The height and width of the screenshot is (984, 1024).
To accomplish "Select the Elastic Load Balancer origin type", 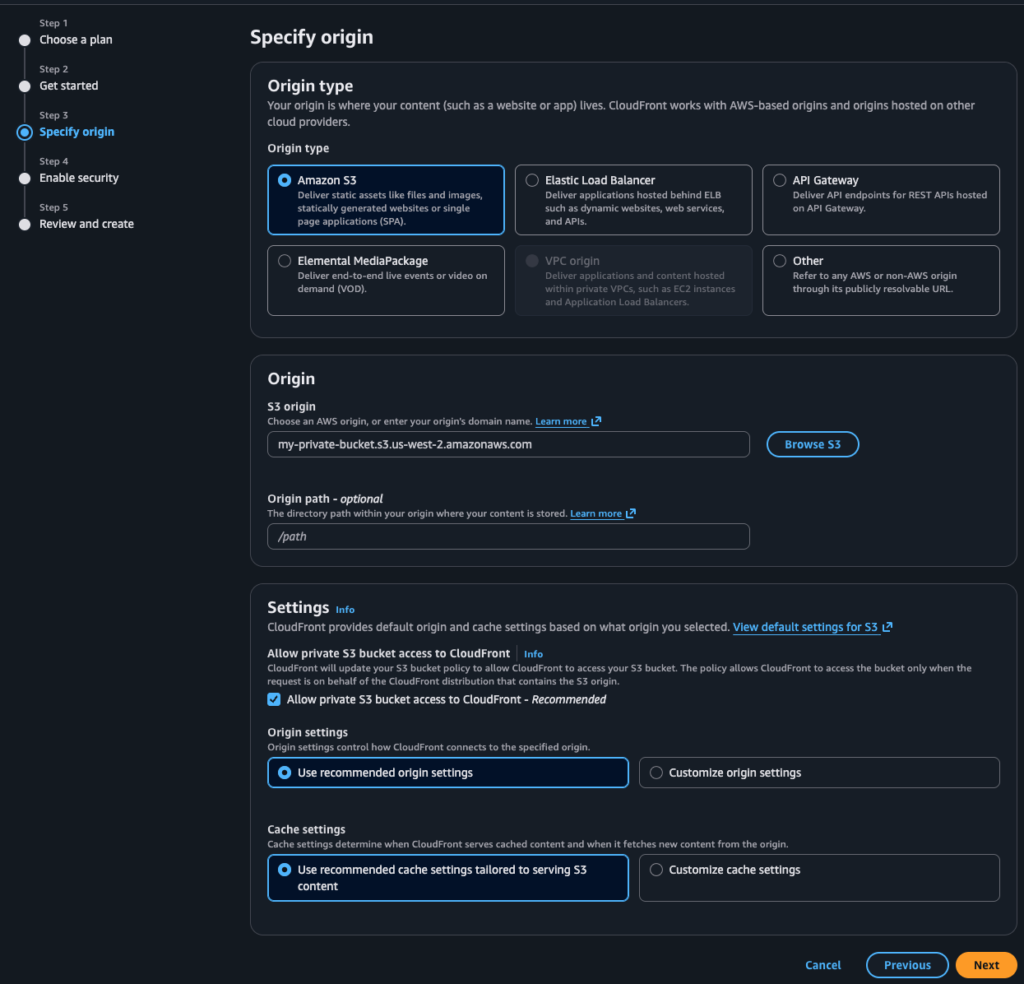I will [633, 200].
